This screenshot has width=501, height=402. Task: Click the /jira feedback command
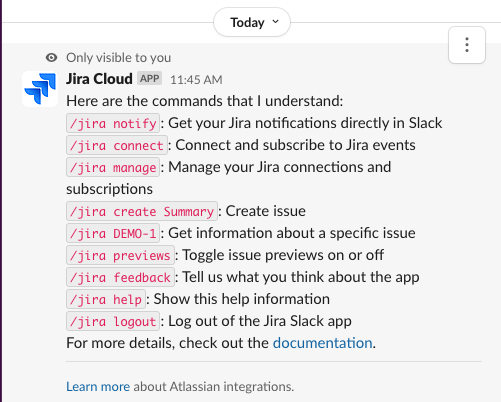pyautogui.click(x=120, y=277)
